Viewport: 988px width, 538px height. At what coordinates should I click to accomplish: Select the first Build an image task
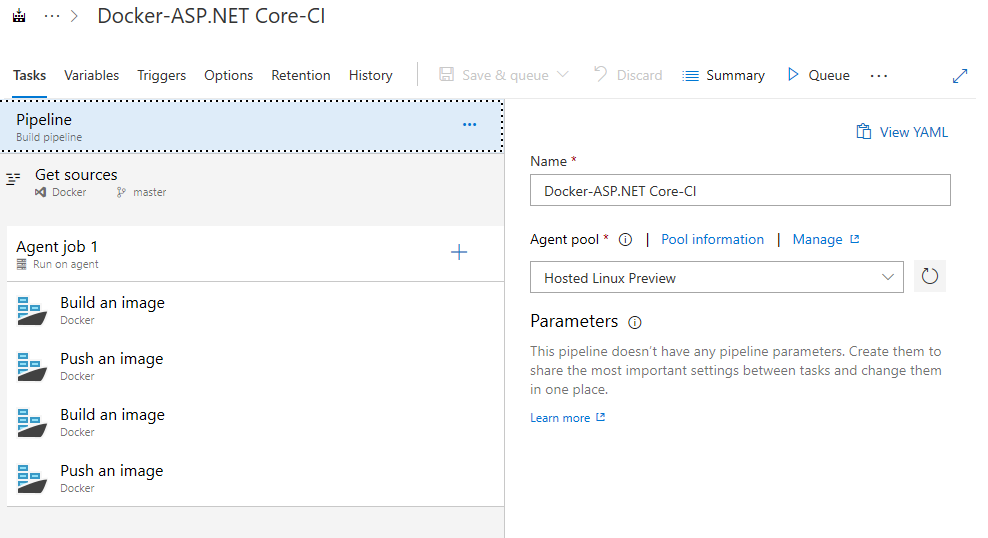click(255, 310)
